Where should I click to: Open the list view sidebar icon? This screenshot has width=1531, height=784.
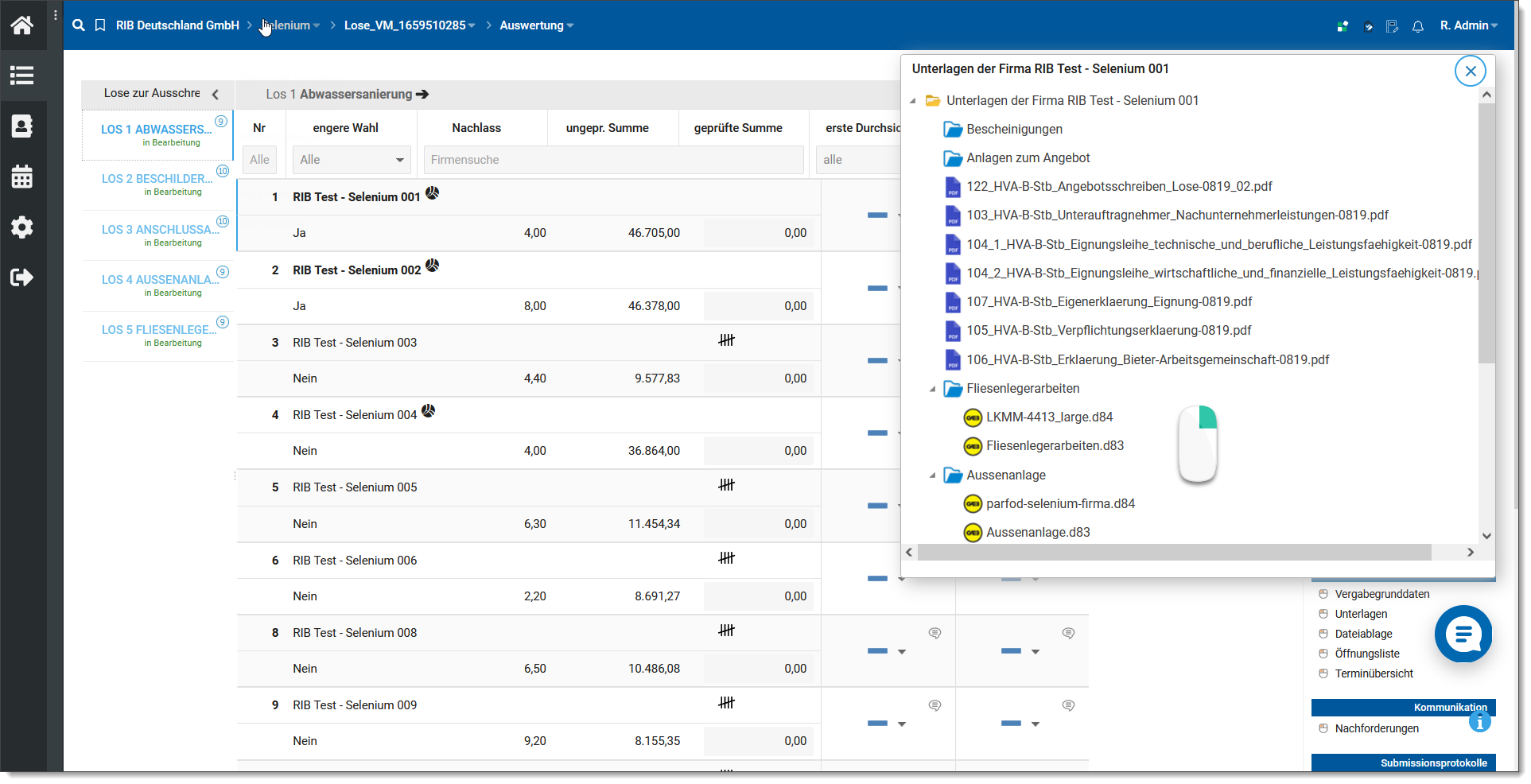[21, 76]
